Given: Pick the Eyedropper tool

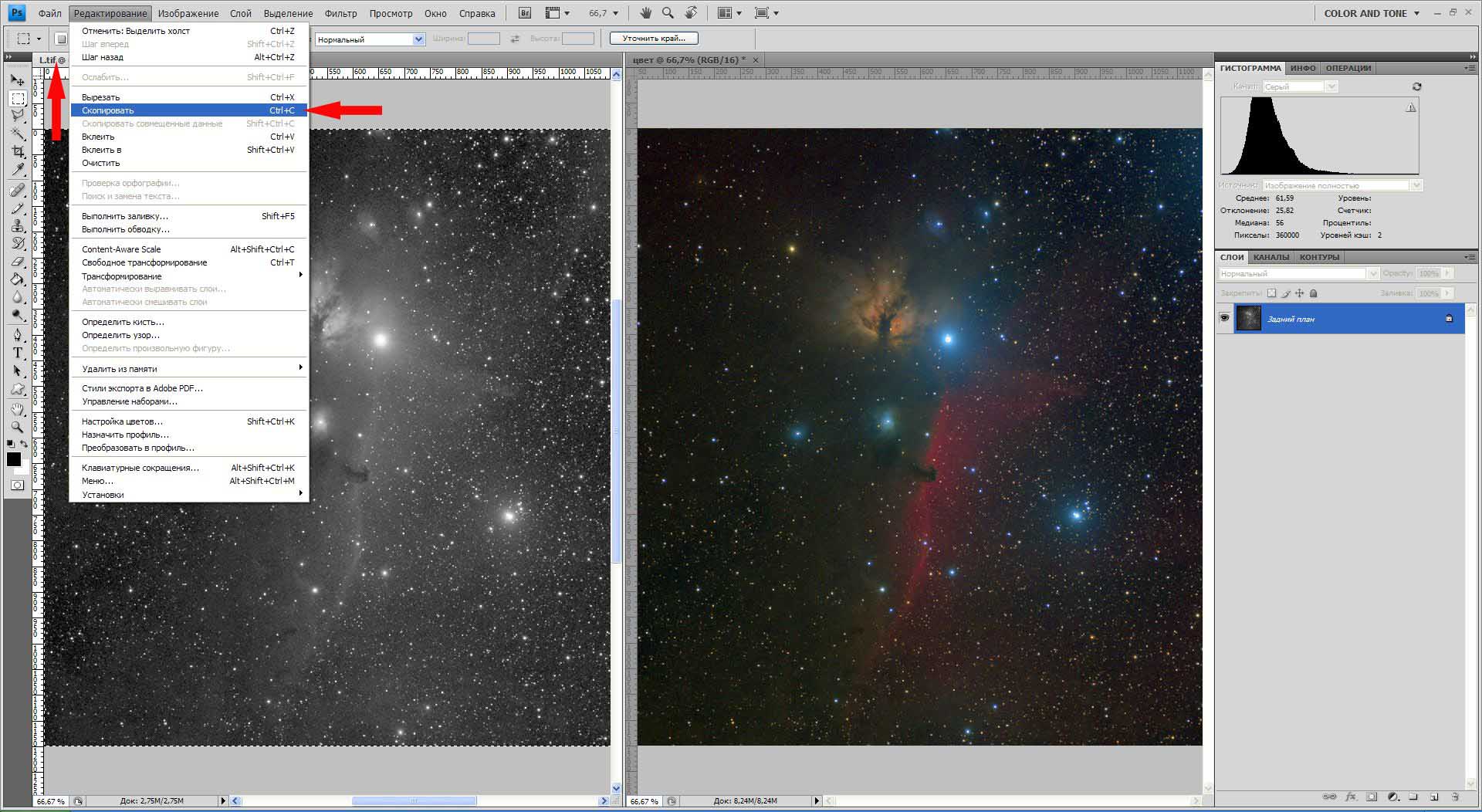Looking at the screenshot, I should pyautogui.click(x=17, y=170).
